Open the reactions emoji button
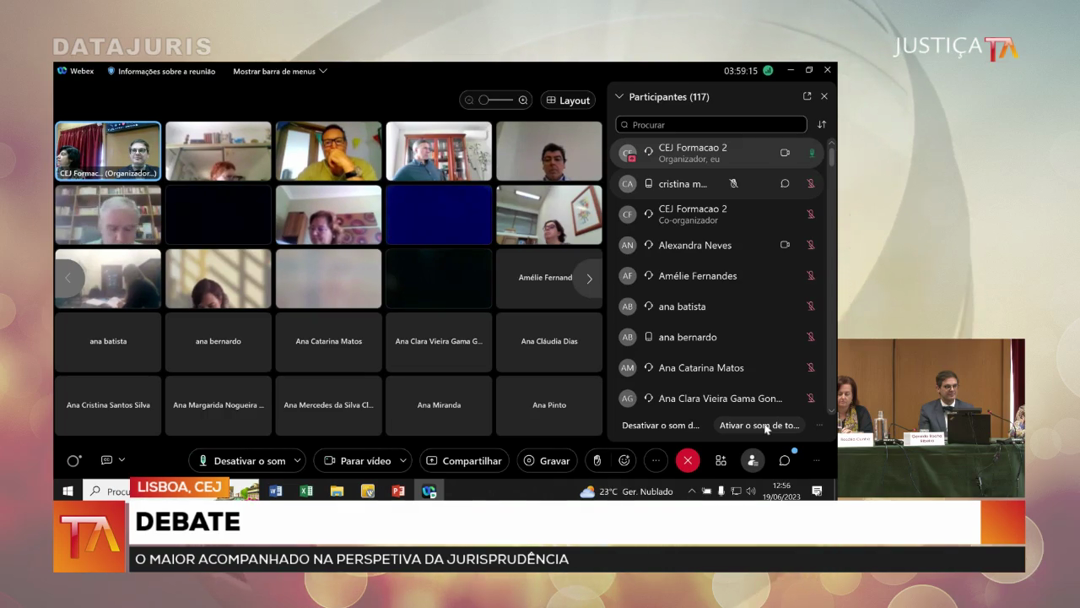 [x=624, y=461]
